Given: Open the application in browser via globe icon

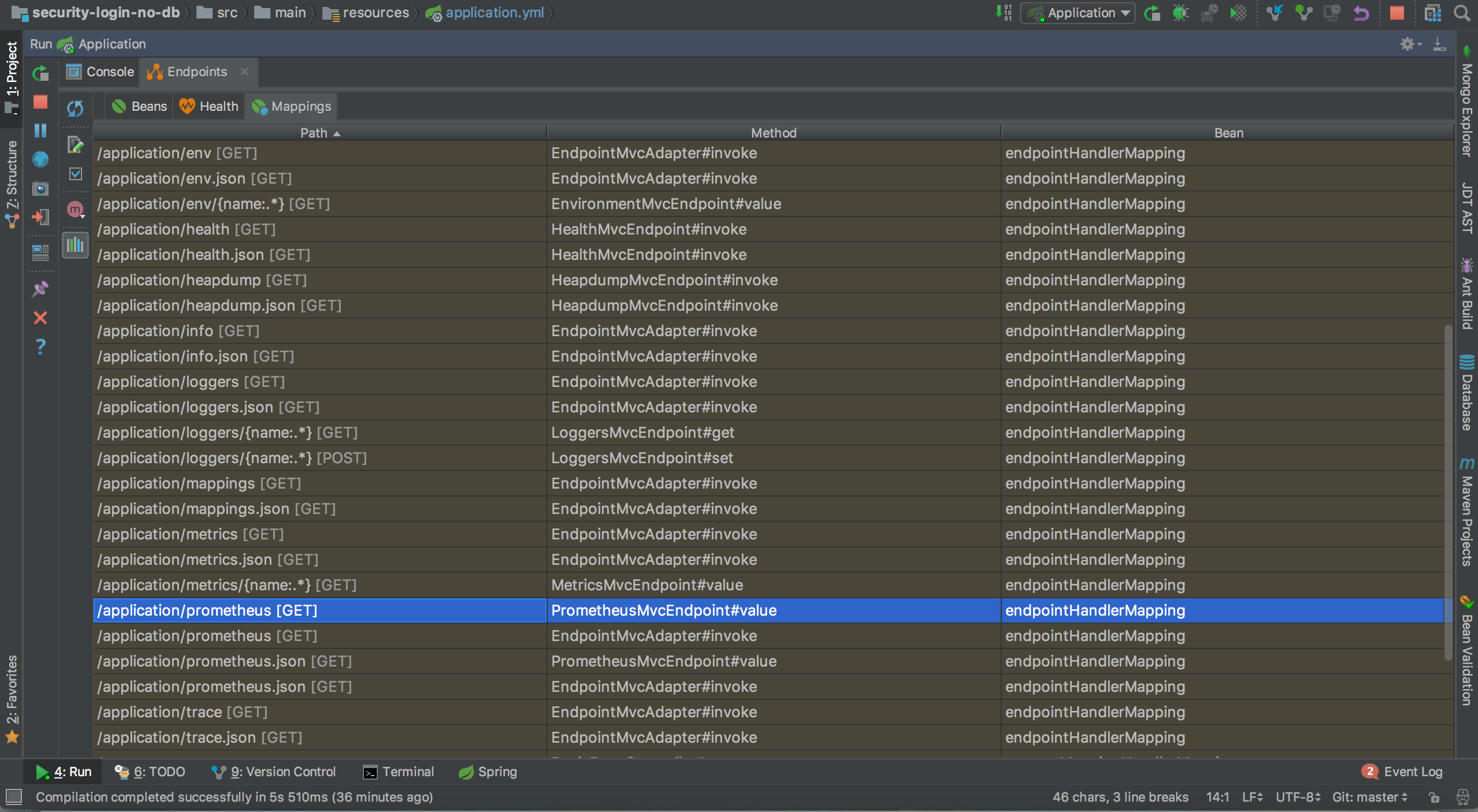Looking at the screenshot, I should [40, 159].
